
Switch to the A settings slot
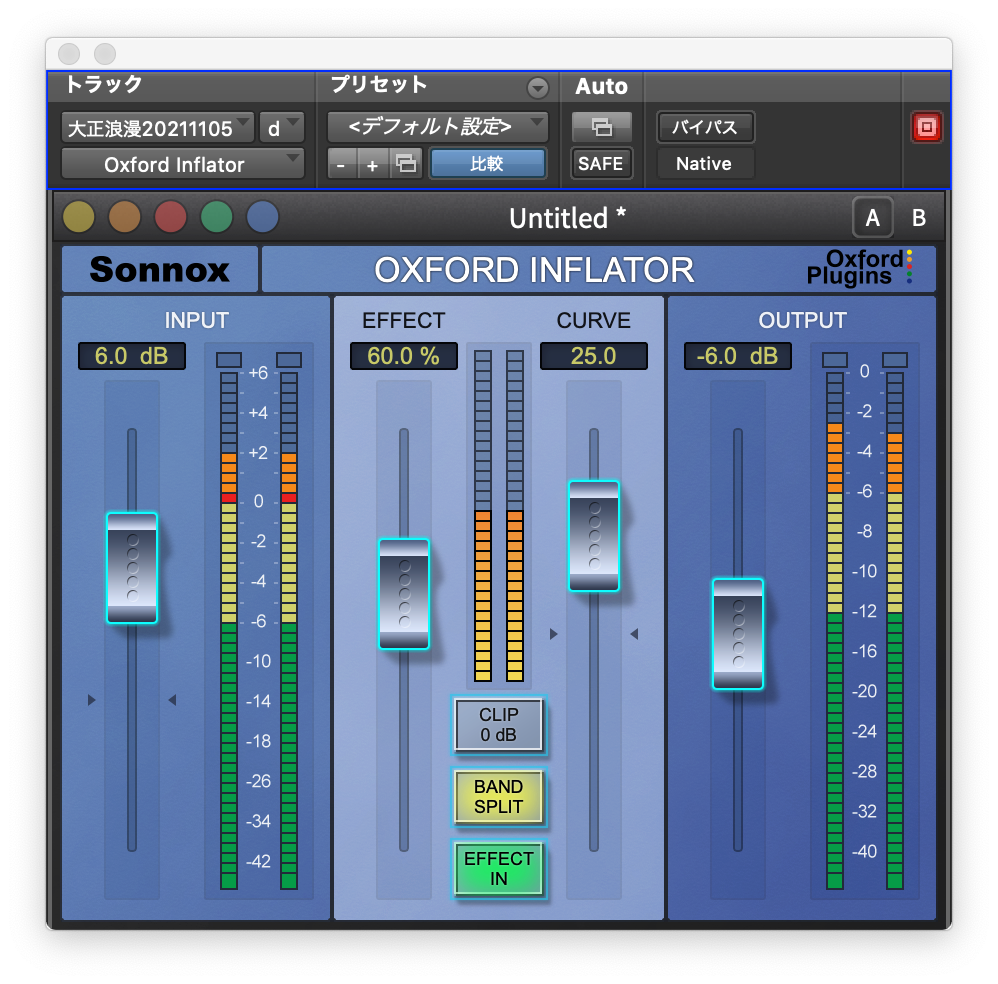(x=872, y=218)
